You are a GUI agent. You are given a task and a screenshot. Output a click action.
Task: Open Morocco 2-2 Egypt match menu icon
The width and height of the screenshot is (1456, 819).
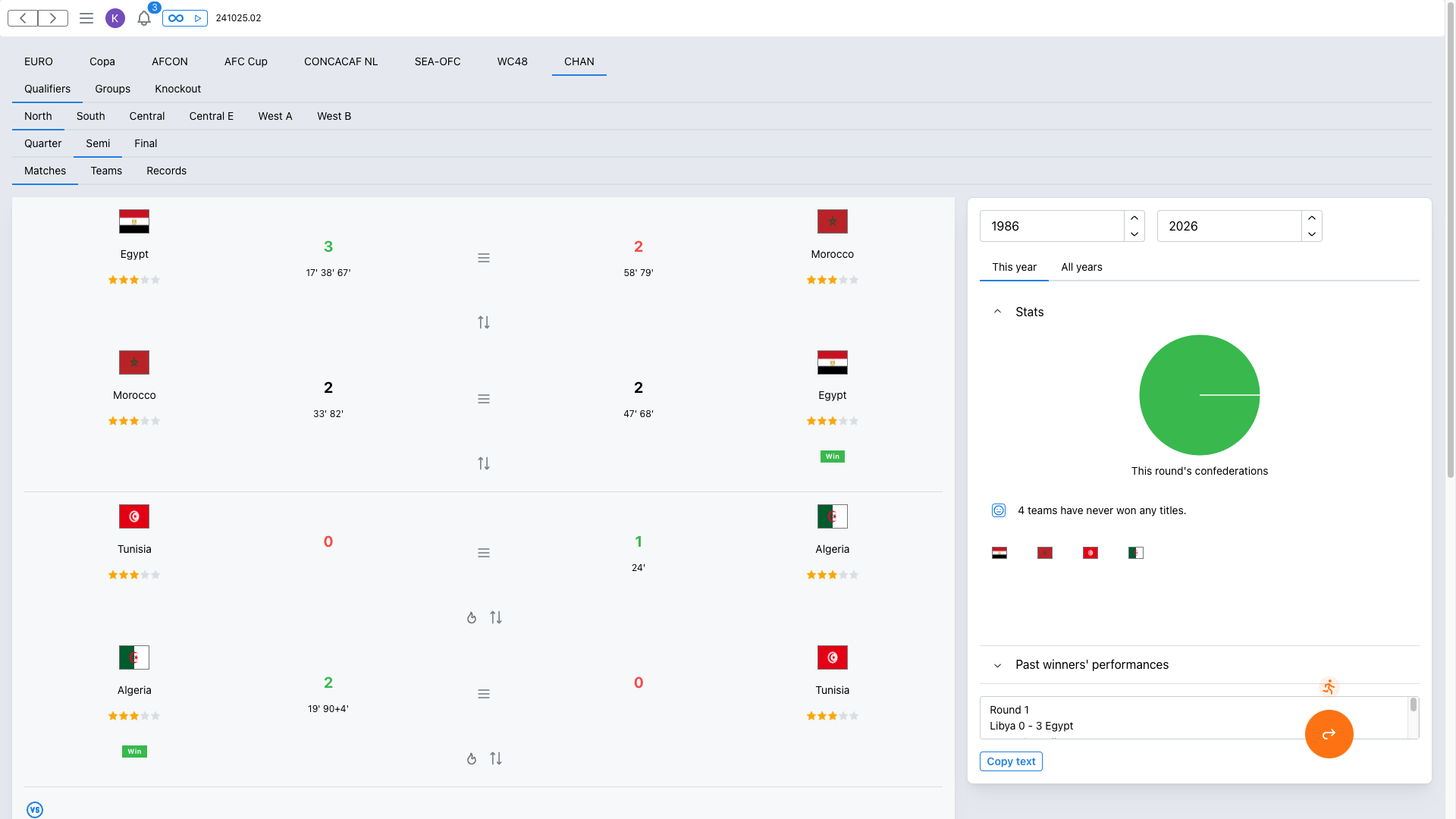[x=484, y=399]
